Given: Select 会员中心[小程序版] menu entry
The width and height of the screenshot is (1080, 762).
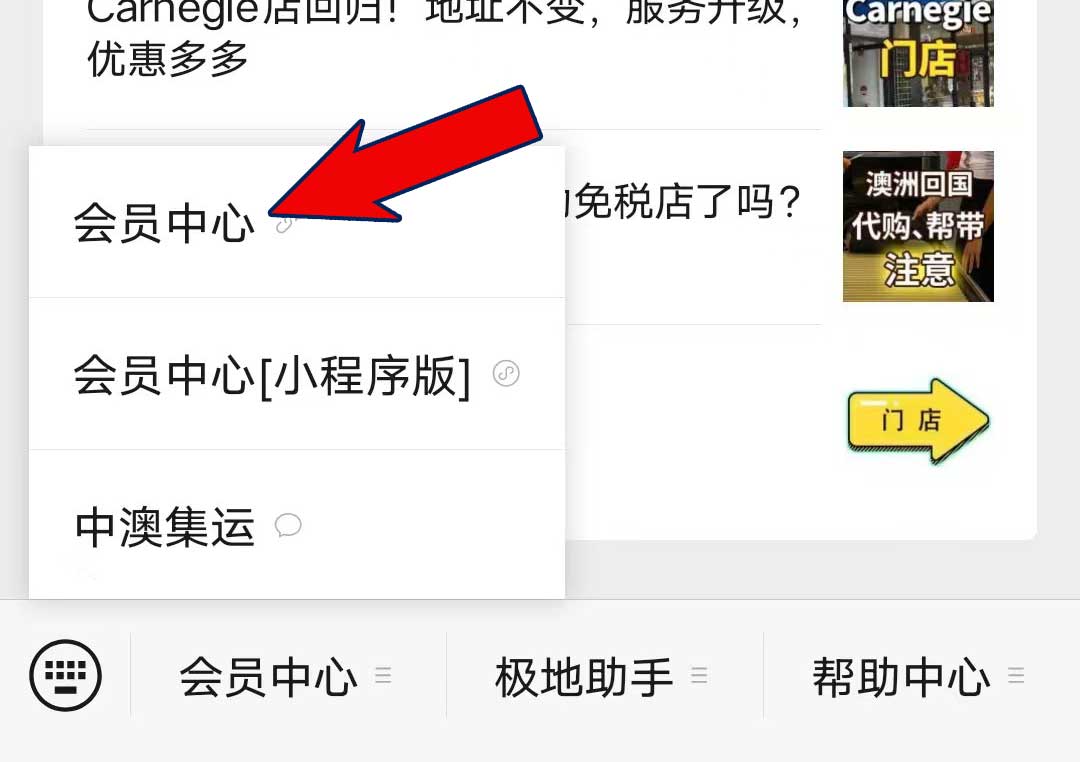Looking at the screenshot, I should click(x=297, y=374).
